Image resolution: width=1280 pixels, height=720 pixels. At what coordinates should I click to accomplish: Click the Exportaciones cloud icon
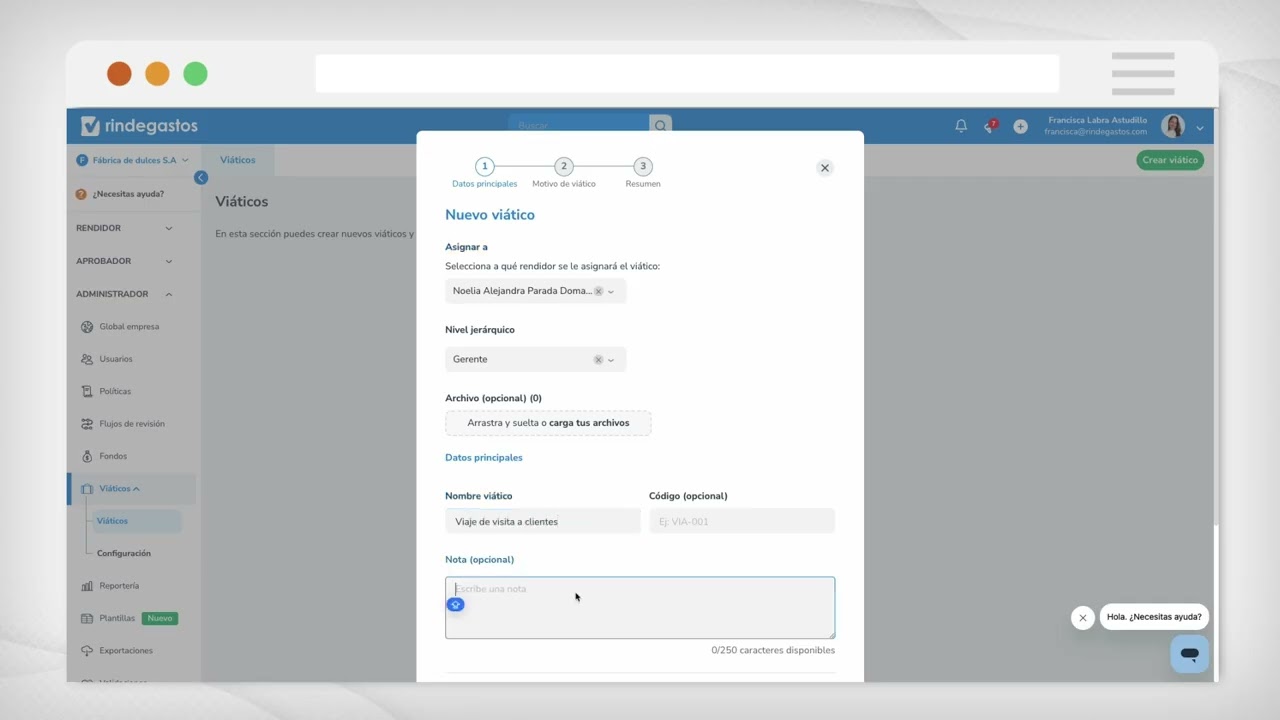pyautogui.click(x=87, y=651)
